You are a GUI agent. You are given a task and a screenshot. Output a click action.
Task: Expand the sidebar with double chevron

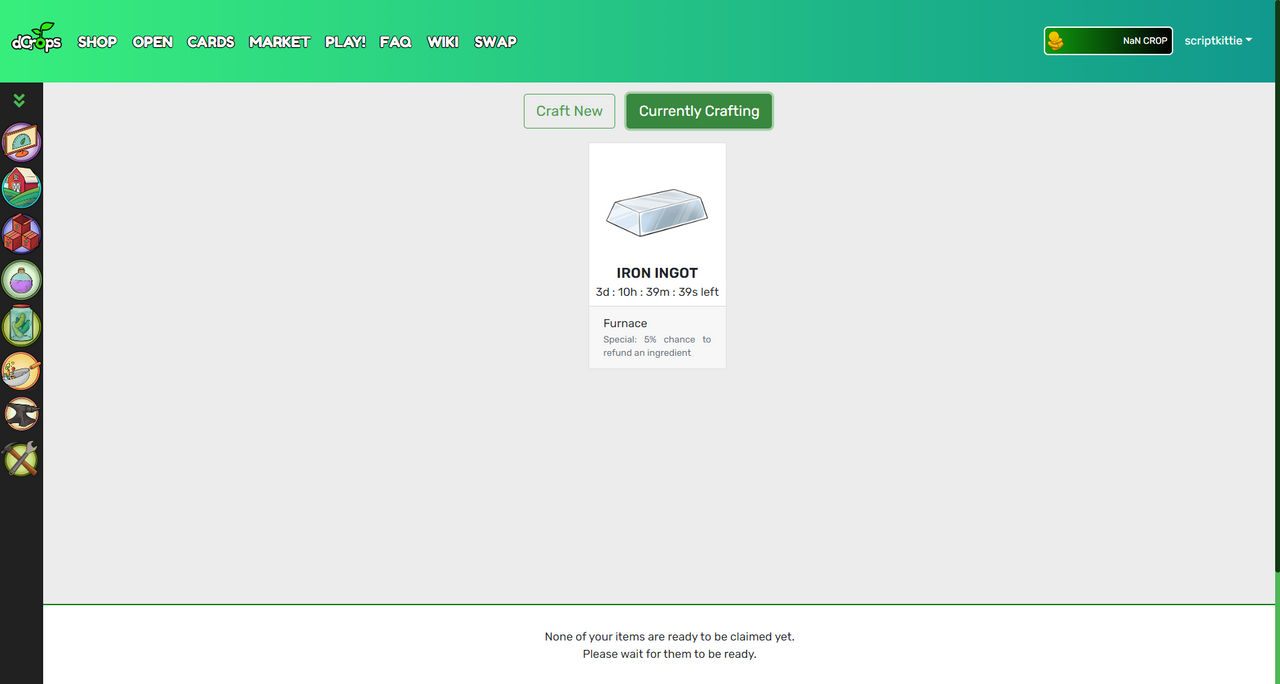(x=20, y=100)
